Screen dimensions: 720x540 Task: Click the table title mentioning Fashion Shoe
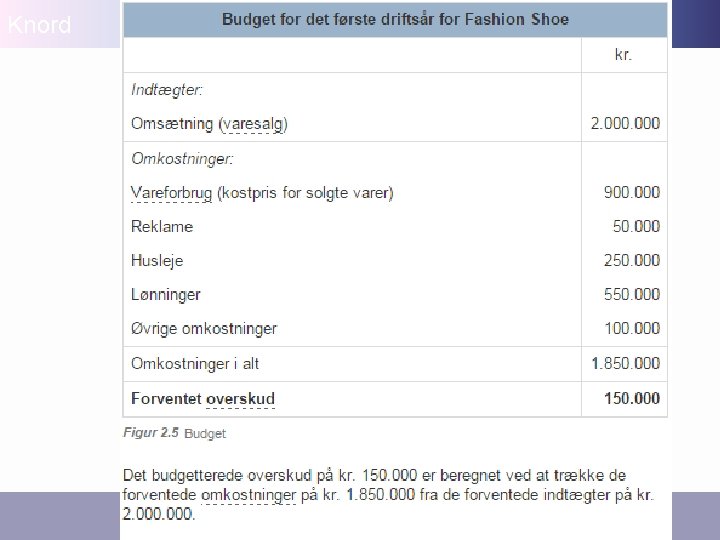tap(395, 20)
